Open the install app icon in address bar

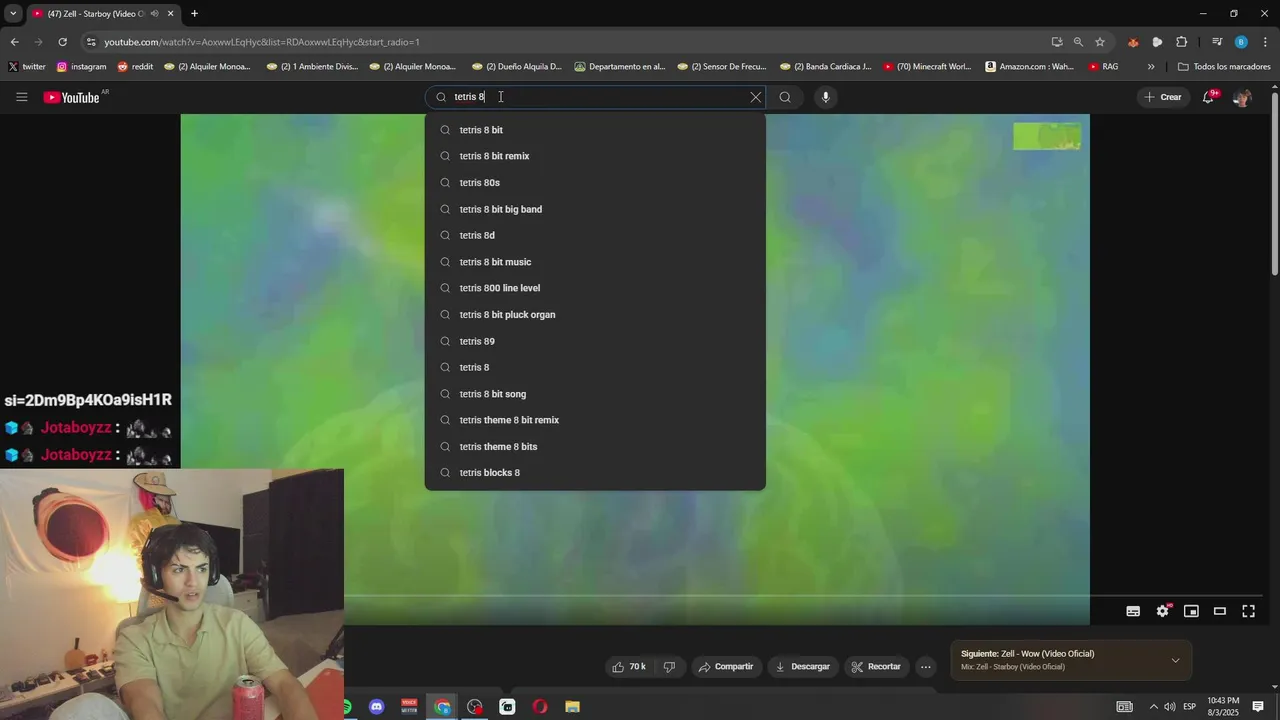[x=1057, y=42]
